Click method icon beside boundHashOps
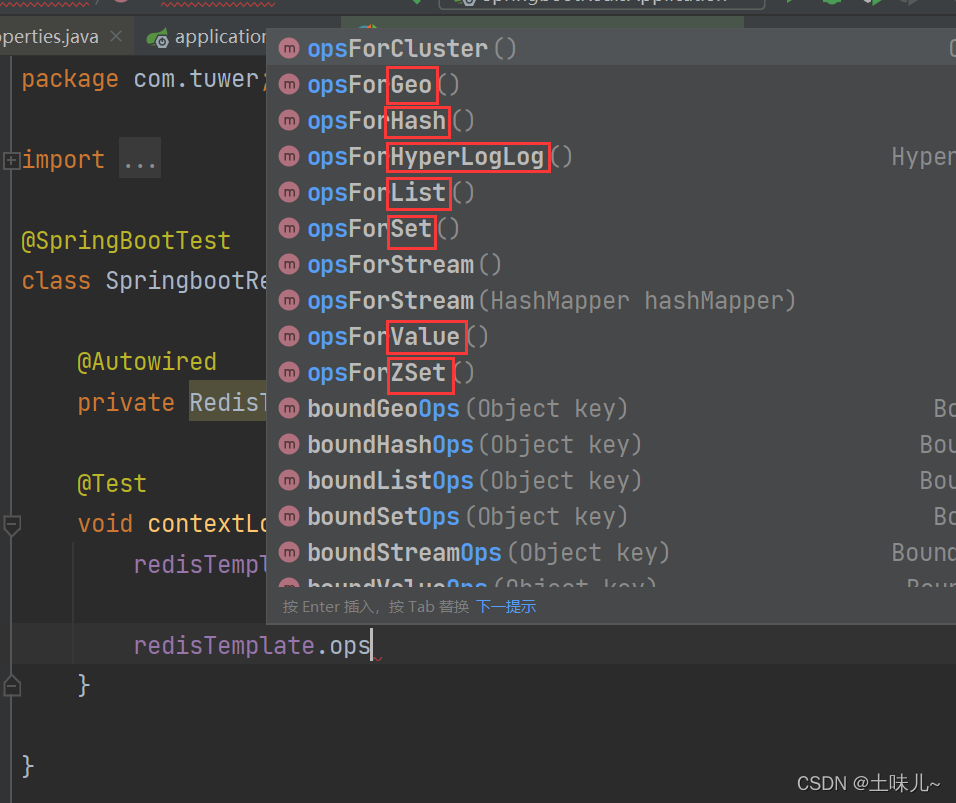This screenshot has width=956, height=803. pos(289,443)
